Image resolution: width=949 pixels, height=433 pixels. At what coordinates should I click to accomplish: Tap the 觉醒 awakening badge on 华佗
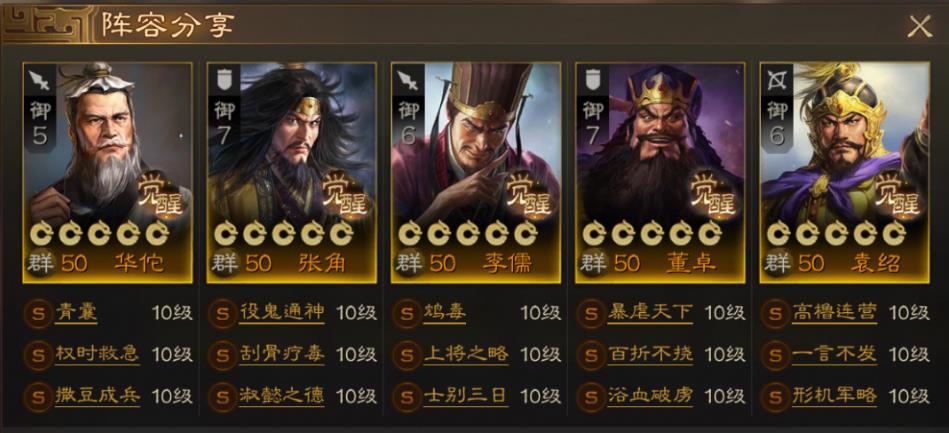click(162, 195)
